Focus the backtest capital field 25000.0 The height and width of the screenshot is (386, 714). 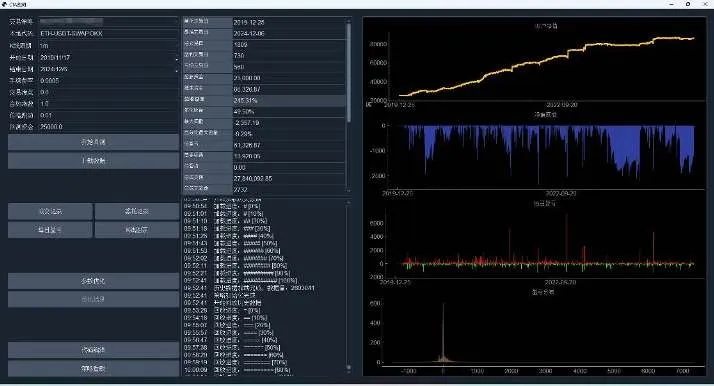(x=108, y=127)
